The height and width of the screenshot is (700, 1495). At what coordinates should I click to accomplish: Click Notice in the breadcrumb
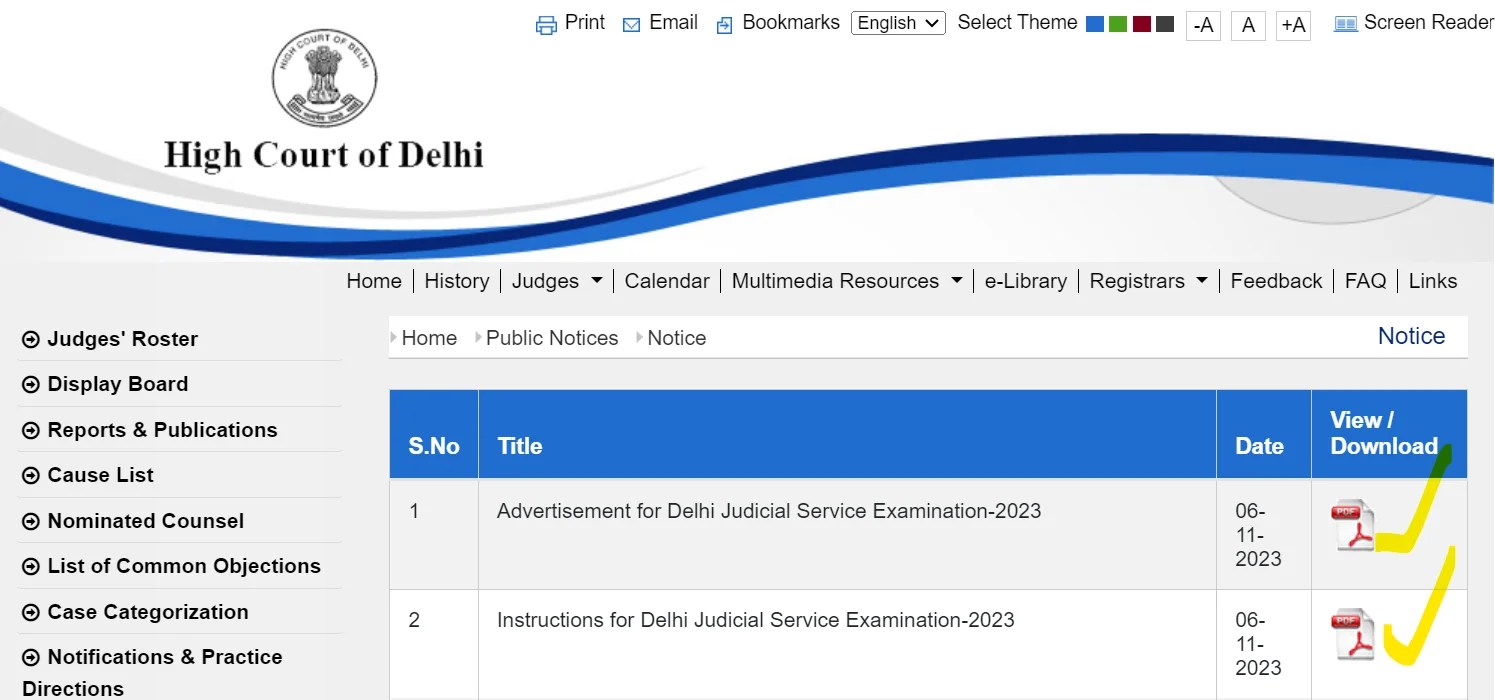(x=677, y=338)
